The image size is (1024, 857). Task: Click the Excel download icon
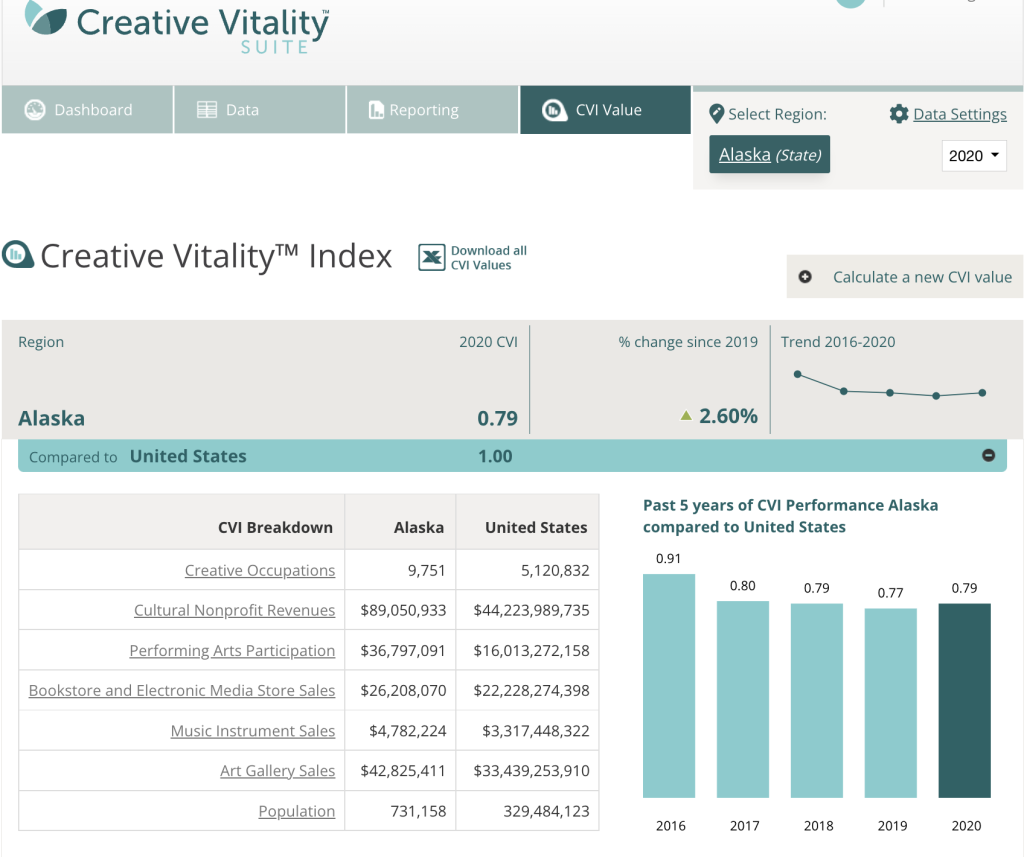click(432, 257)
